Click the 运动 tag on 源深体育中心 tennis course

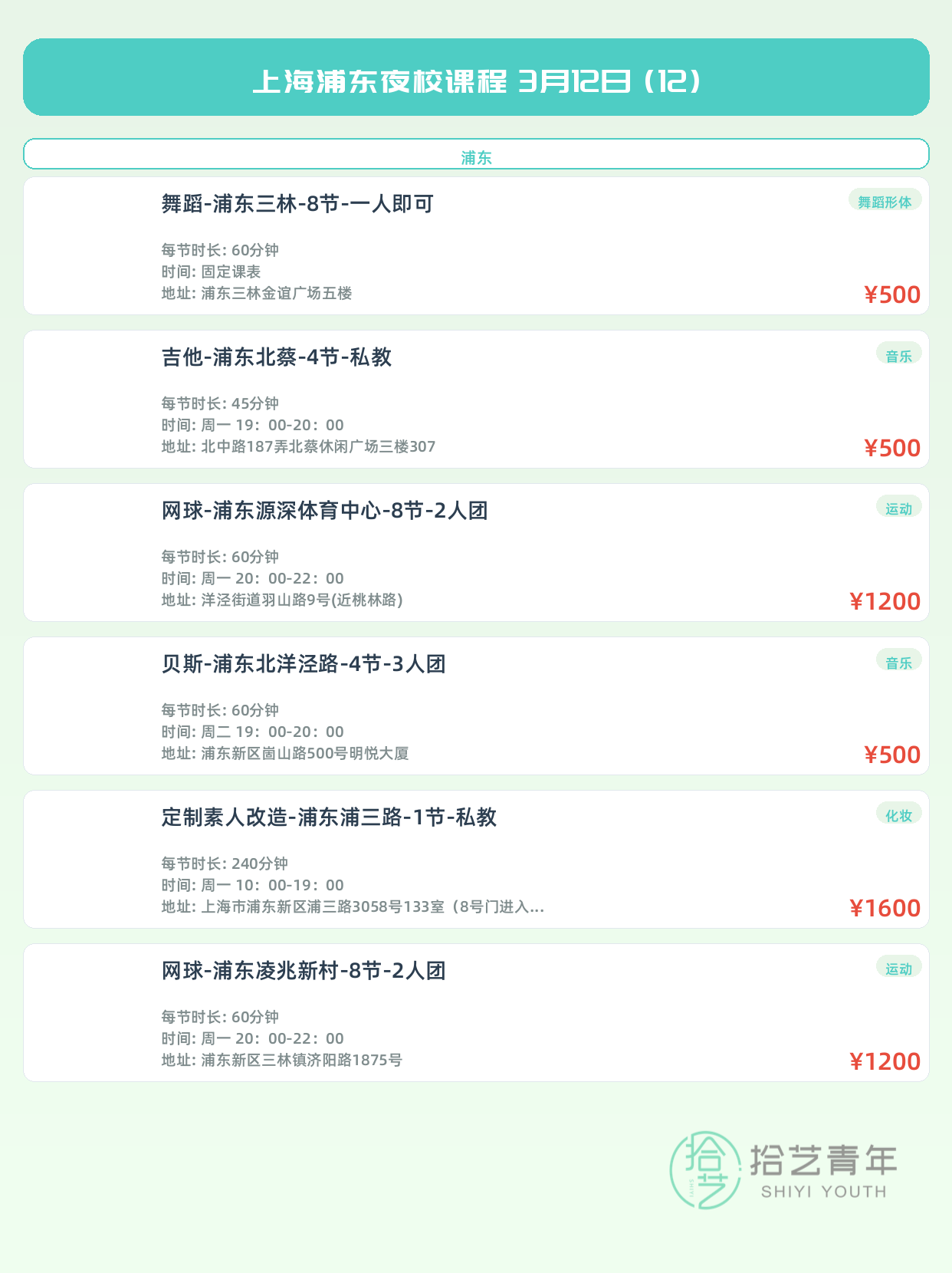pyautogui.click(x=898, y=508)
